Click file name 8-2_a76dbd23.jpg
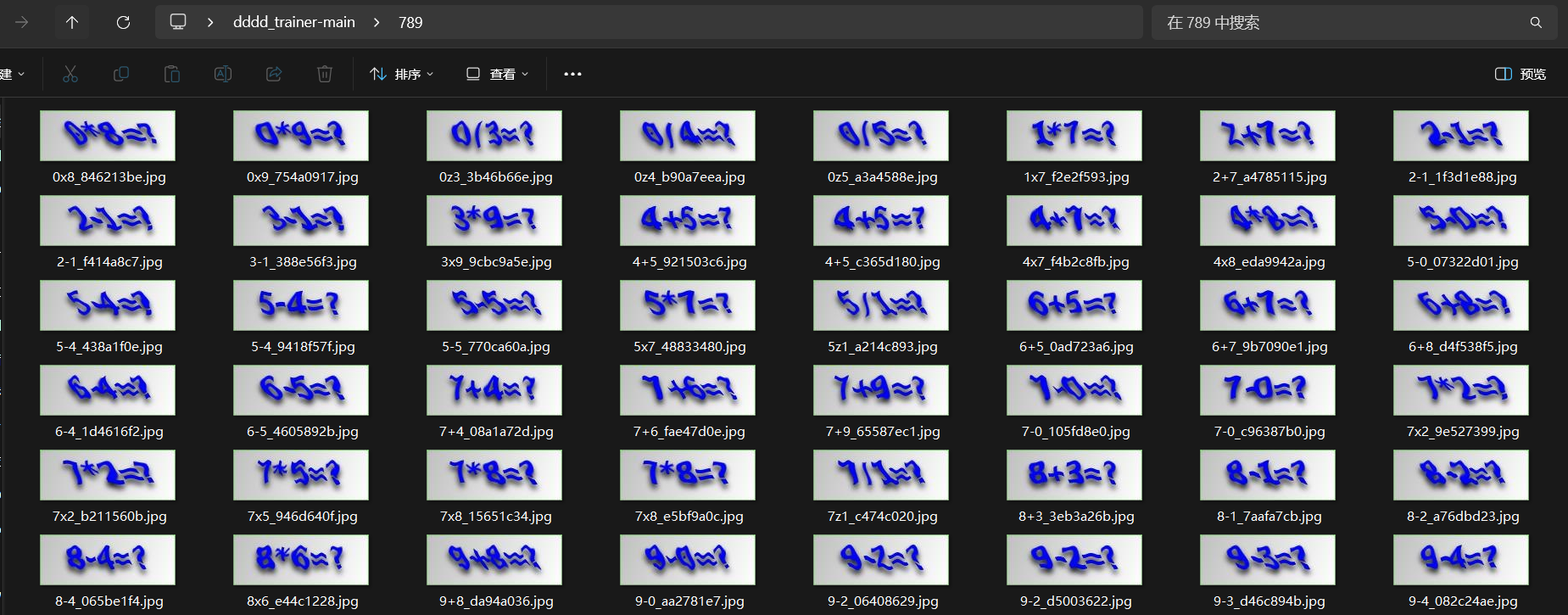The height and width of the screenshot is (615, 1568). [x=1463, y=517]
